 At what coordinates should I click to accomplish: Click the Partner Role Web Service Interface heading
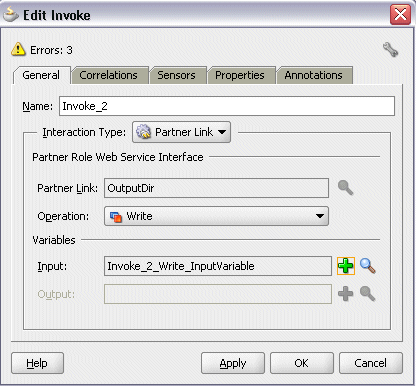(x=118, y=157)
